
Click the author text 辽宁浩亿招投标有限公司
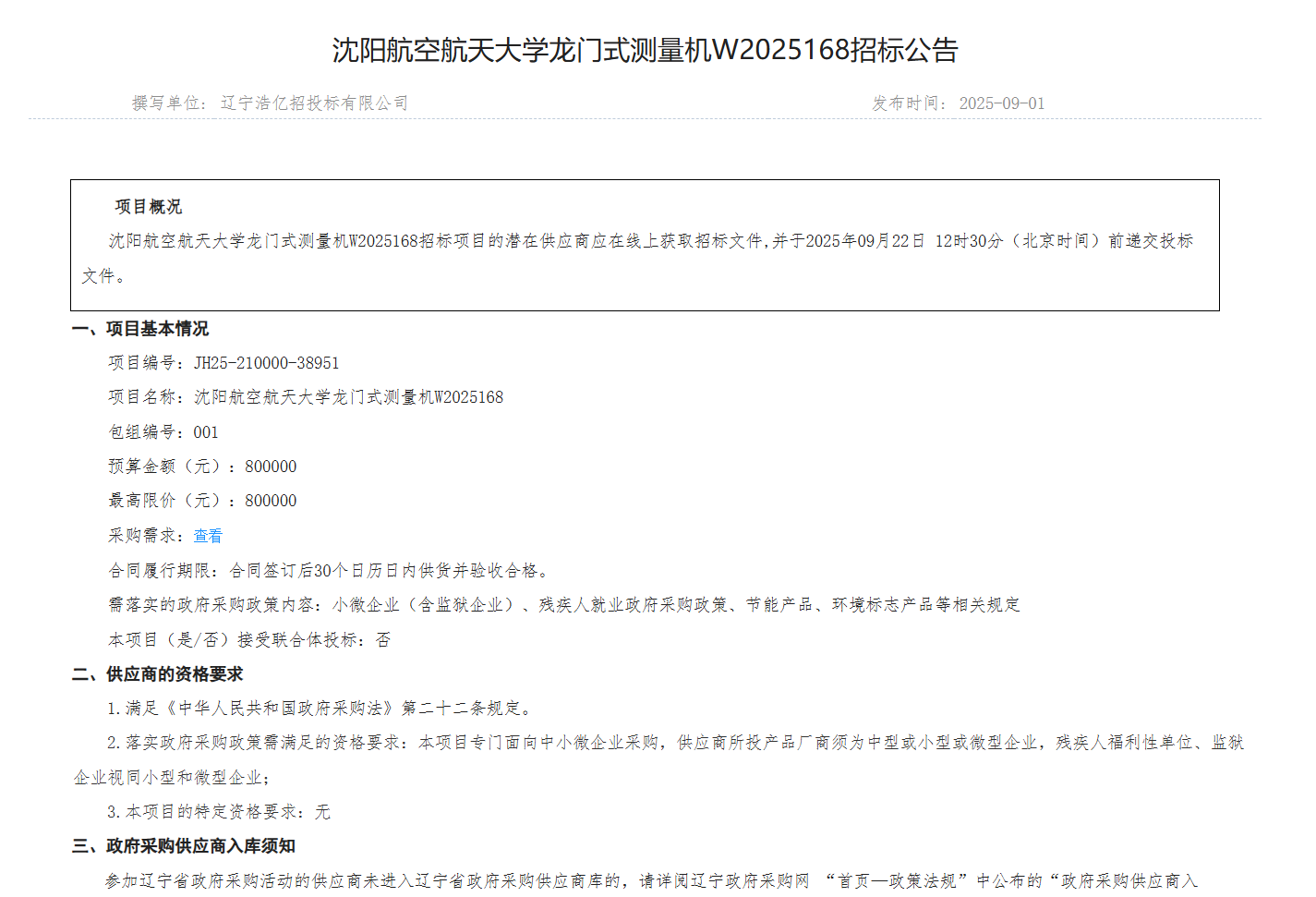pyautogui.click(x=314, y=103)
